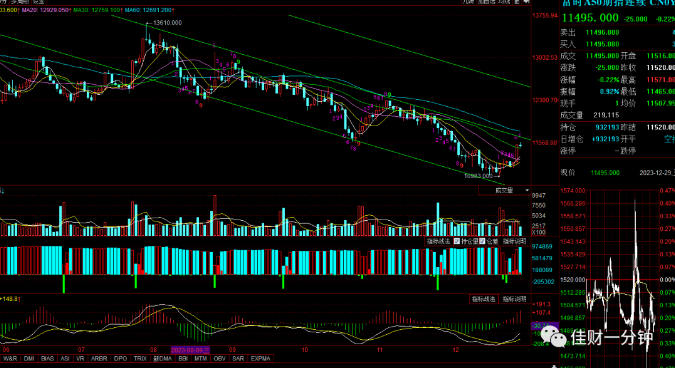Screen dimensions: 675x368
Task: Select the EXPMA indicator tab
Action: (260, 358)
